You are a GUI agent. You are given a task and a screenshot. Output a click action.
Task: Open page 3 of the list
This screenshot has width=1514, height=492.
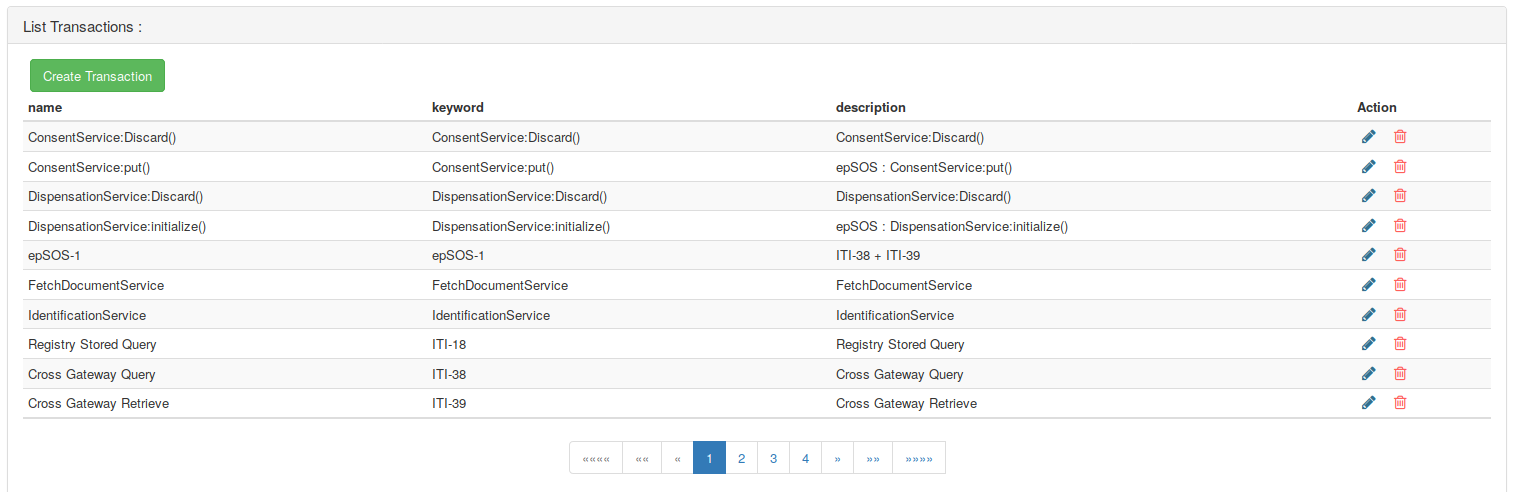point(773,458)
